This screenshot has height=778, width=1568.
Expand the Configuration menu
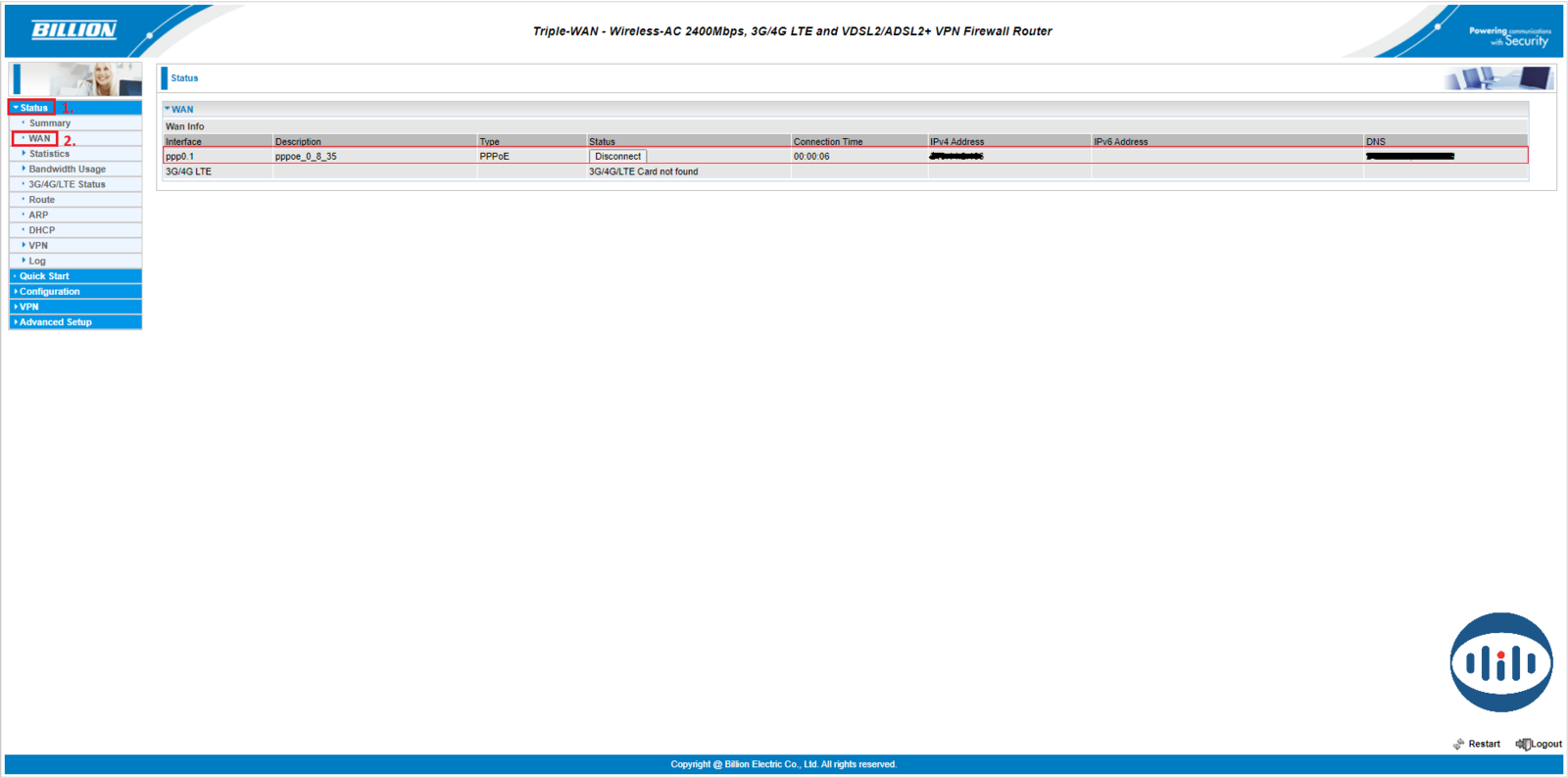pos(49,291)
